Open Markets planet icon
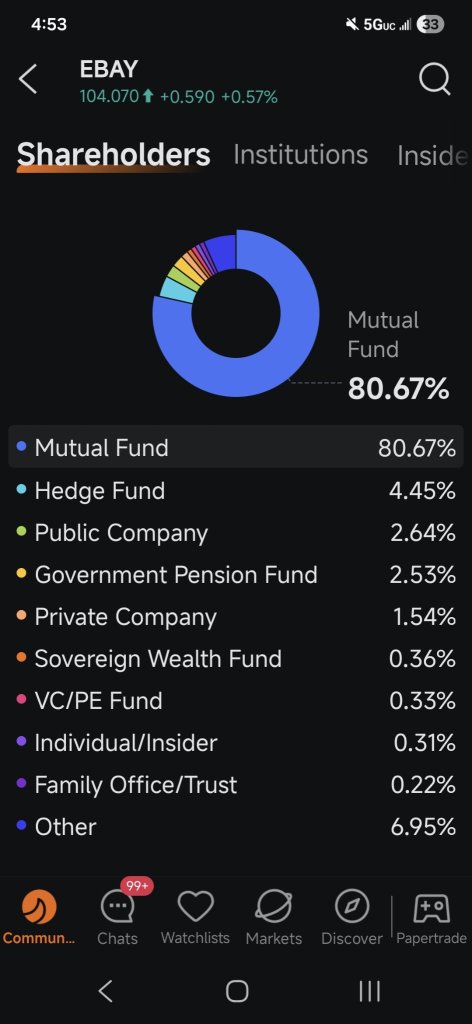The image size is (472, 1024). (x=274, y=907)
